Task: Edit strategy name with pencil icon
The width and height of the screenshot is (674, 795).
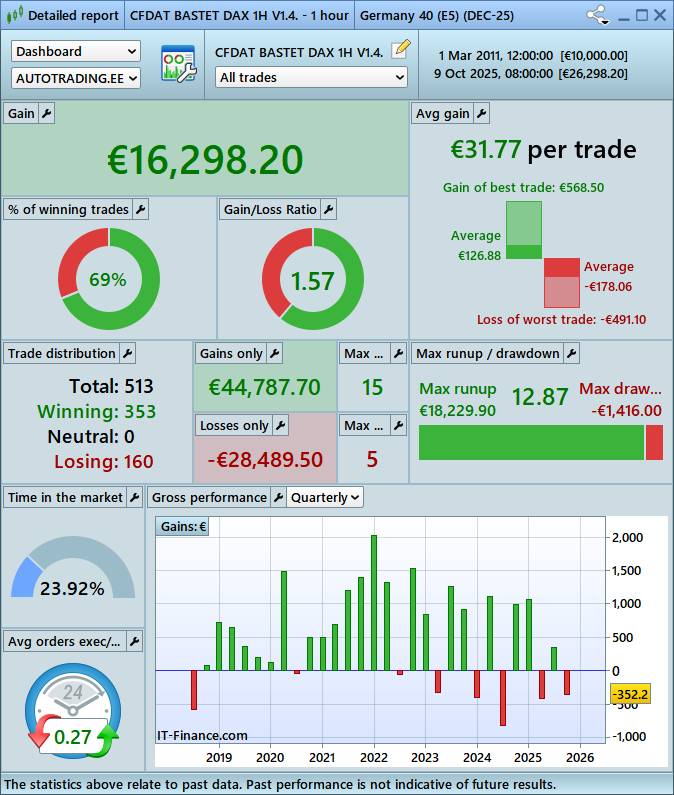Action: pos(400,48)
